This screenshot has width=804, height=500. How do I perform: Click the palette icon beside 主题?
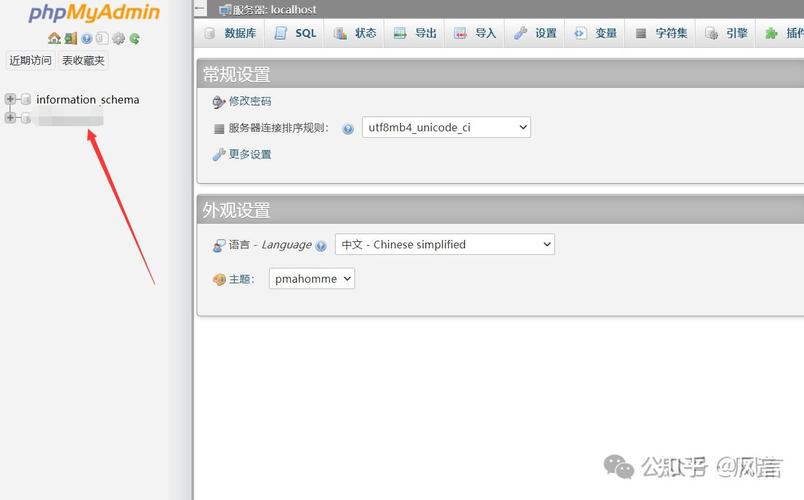coord(219,279)
